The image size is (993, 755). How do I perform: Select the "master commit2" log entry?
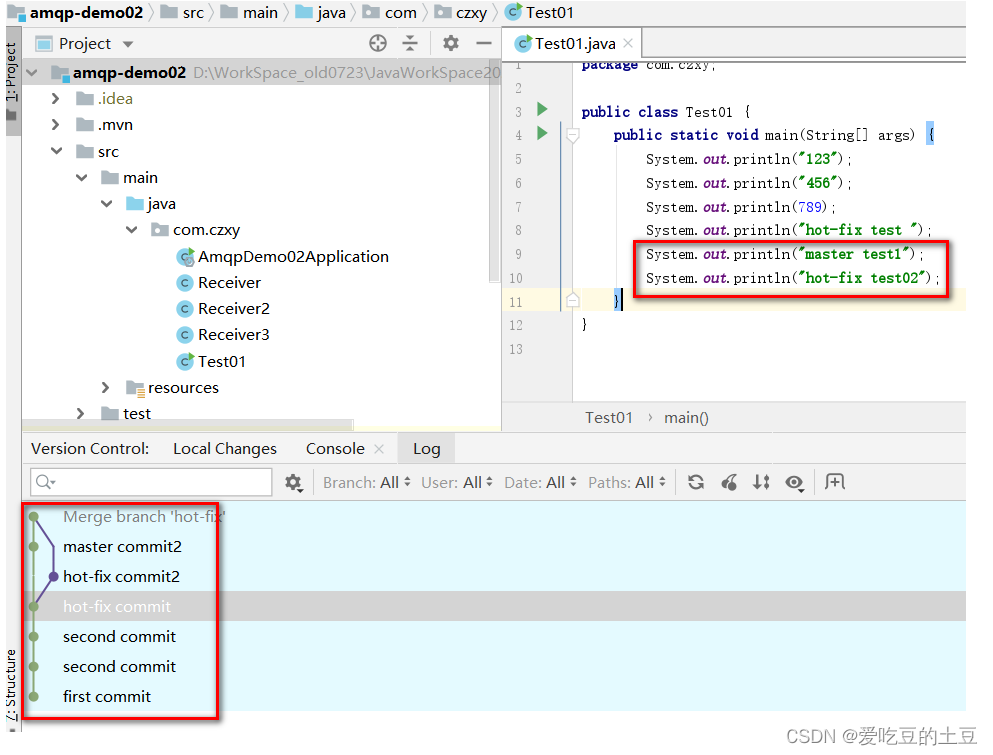point(122,547)
